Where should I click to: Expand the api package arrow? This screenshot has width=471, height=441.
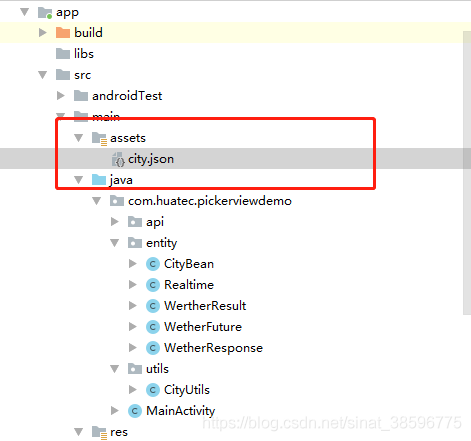pyautogui.click(x=115, y=222)
